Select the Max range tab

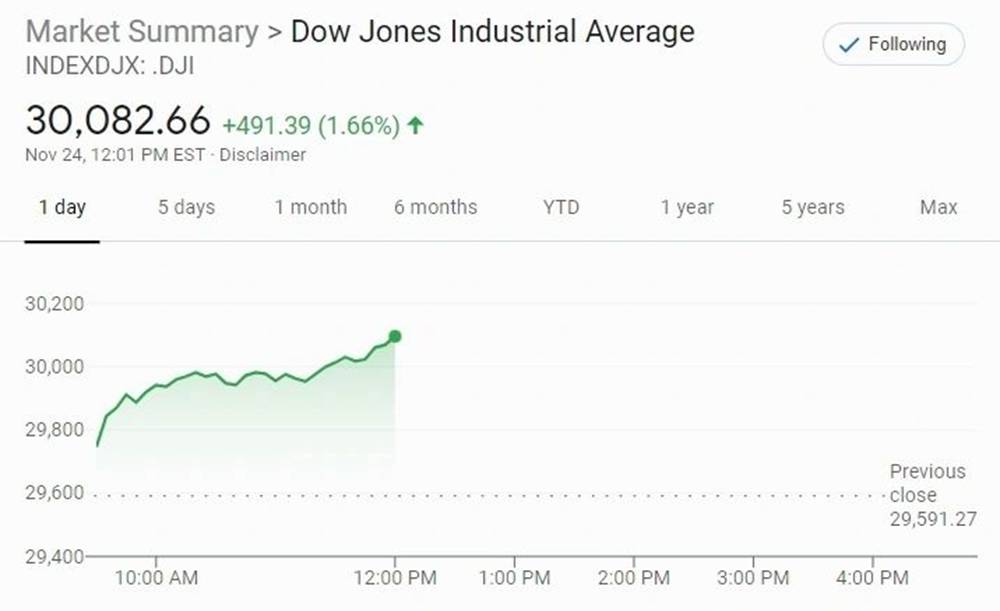coord(938,208)
